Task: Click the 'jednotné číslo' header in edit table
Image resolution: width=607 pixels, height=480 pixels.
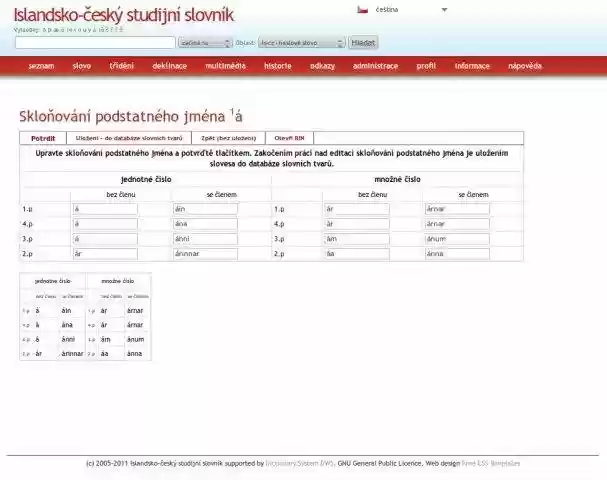Action: [x=146, y=179]
